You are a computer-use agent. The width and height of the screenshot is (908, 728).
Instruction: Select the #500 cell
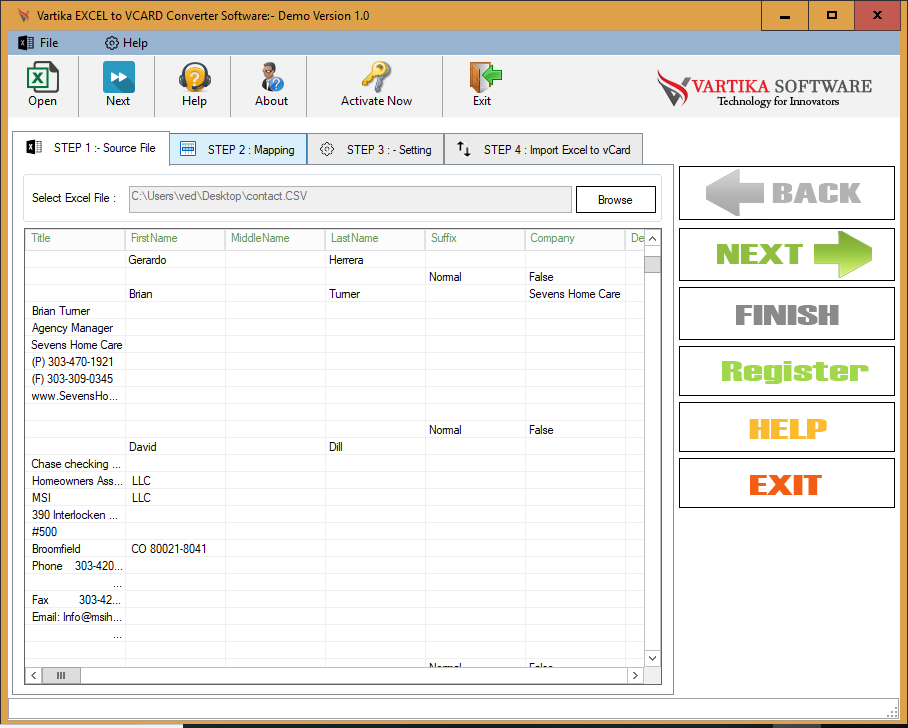[75, 532]
